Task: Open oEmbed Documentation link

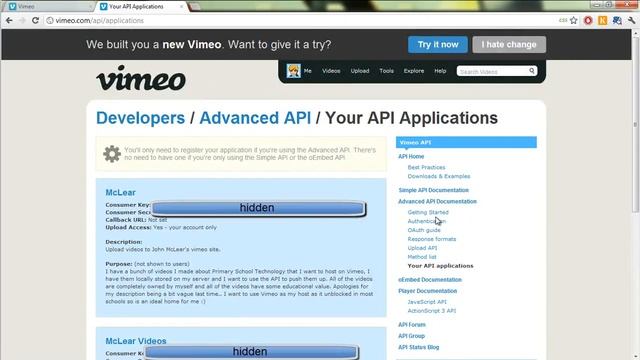Action: click(x=430, y=280)
